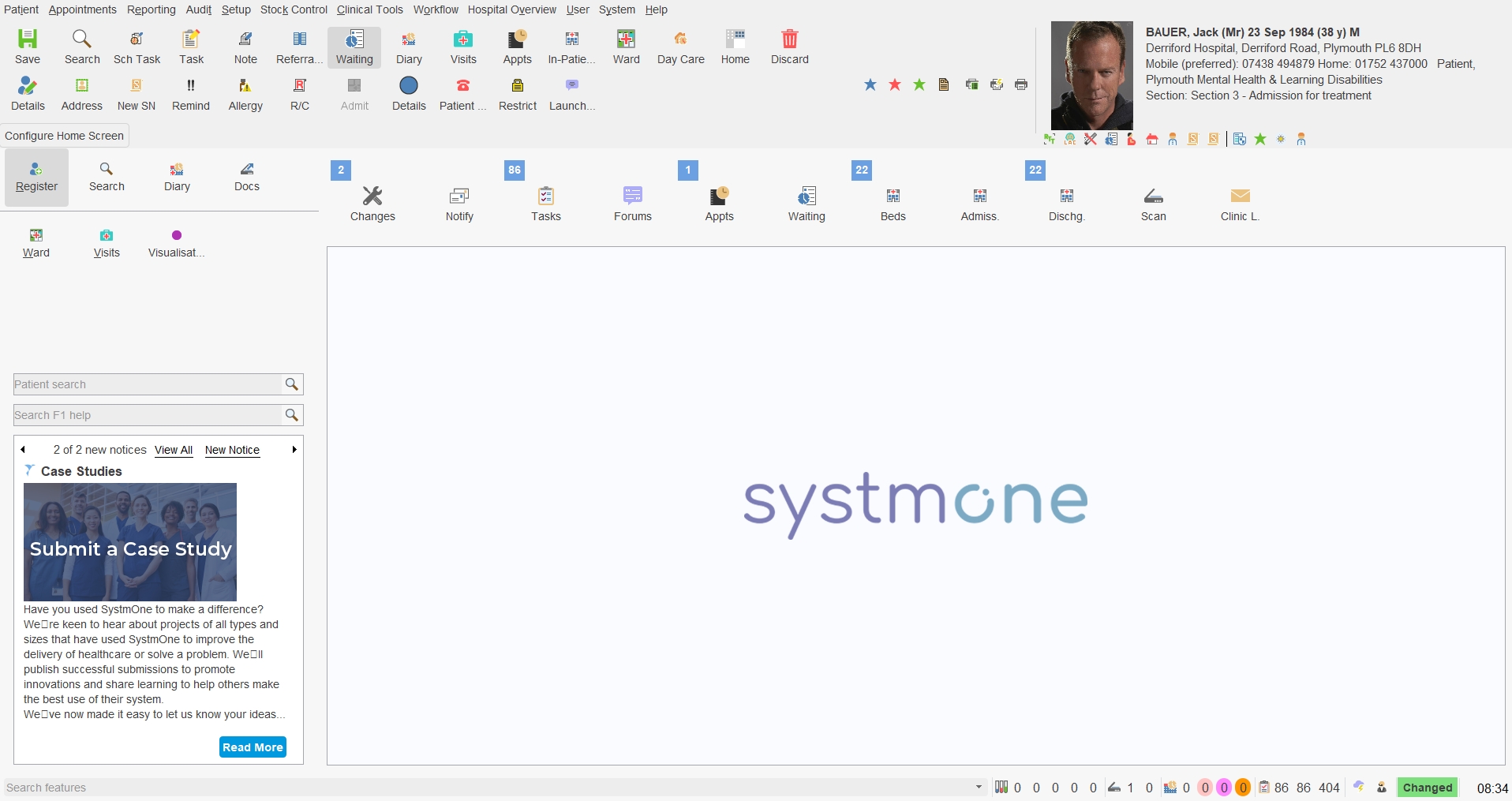
Task: Open the Allergy toolbar icon
Action: coord(245,94)
